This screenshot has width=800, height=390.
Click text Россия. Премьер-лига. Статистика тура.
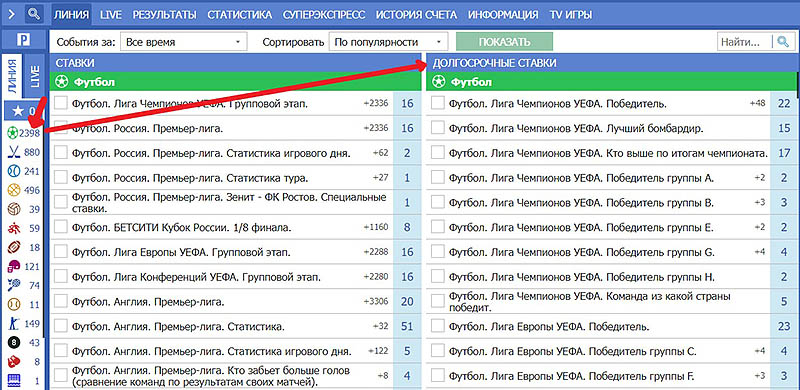pyautogui.click(x=190, y=178)
